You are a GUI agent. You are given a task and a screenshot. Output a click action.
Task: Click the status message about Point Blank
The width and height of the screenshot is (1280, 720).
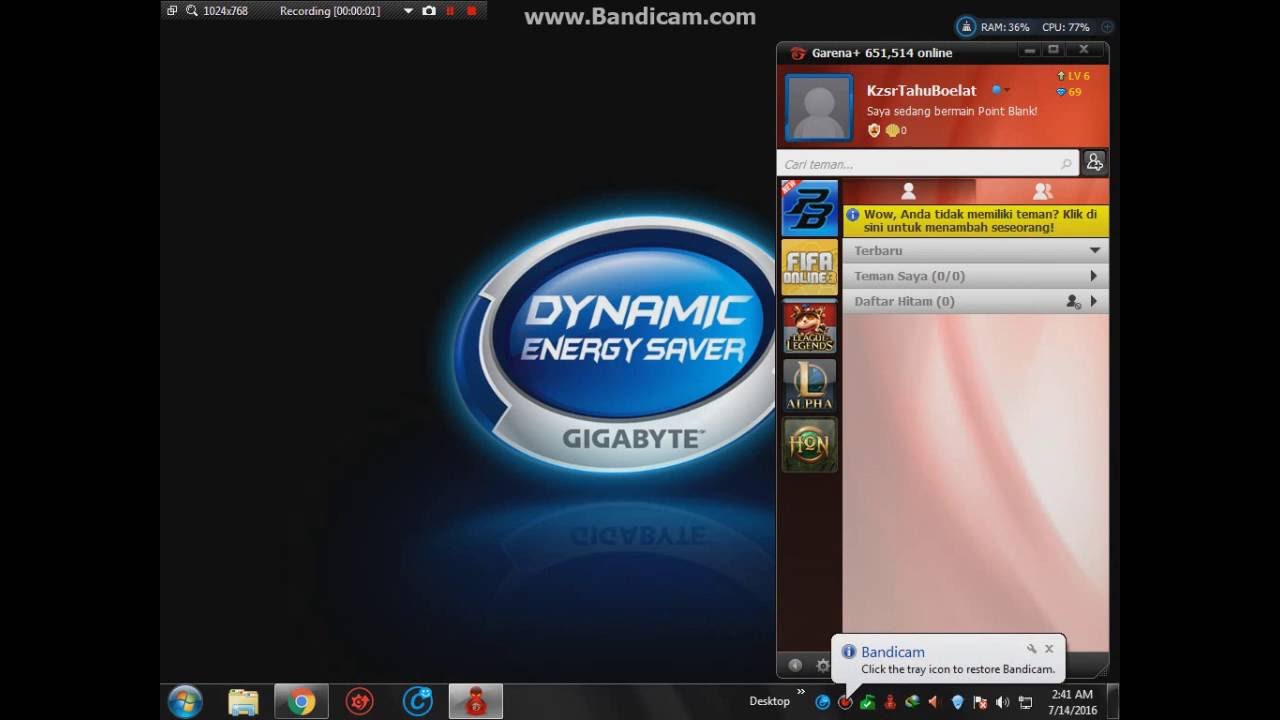tap(951, 111)
